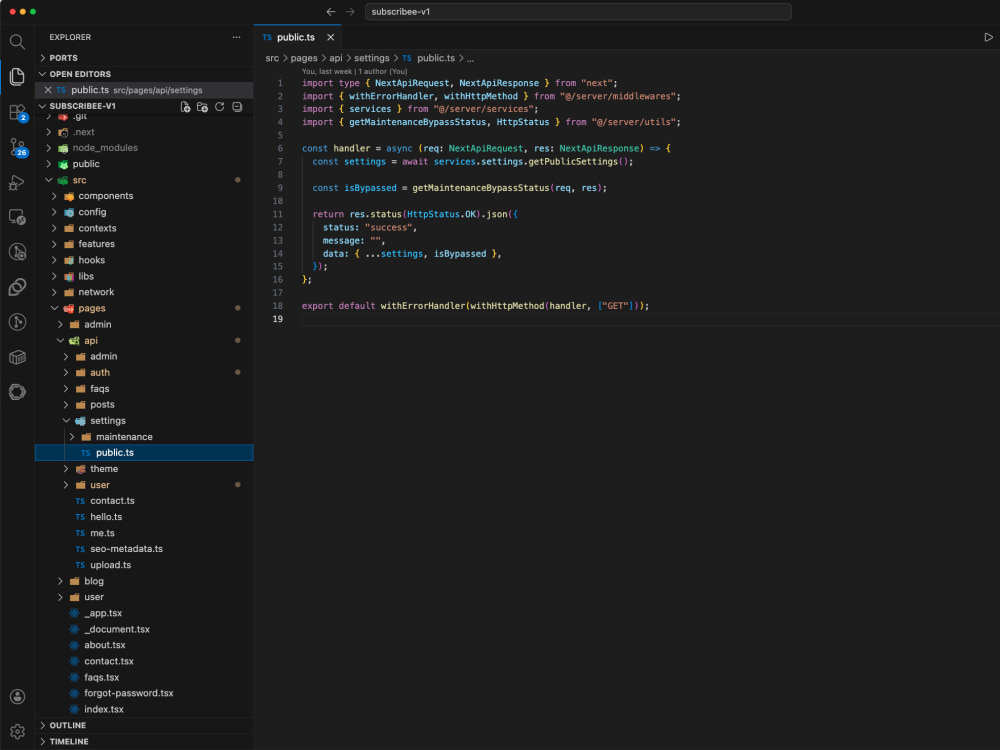1000x750 pixels.
Task: Click the pages breadcrumb
Action: tap(304, 58)
